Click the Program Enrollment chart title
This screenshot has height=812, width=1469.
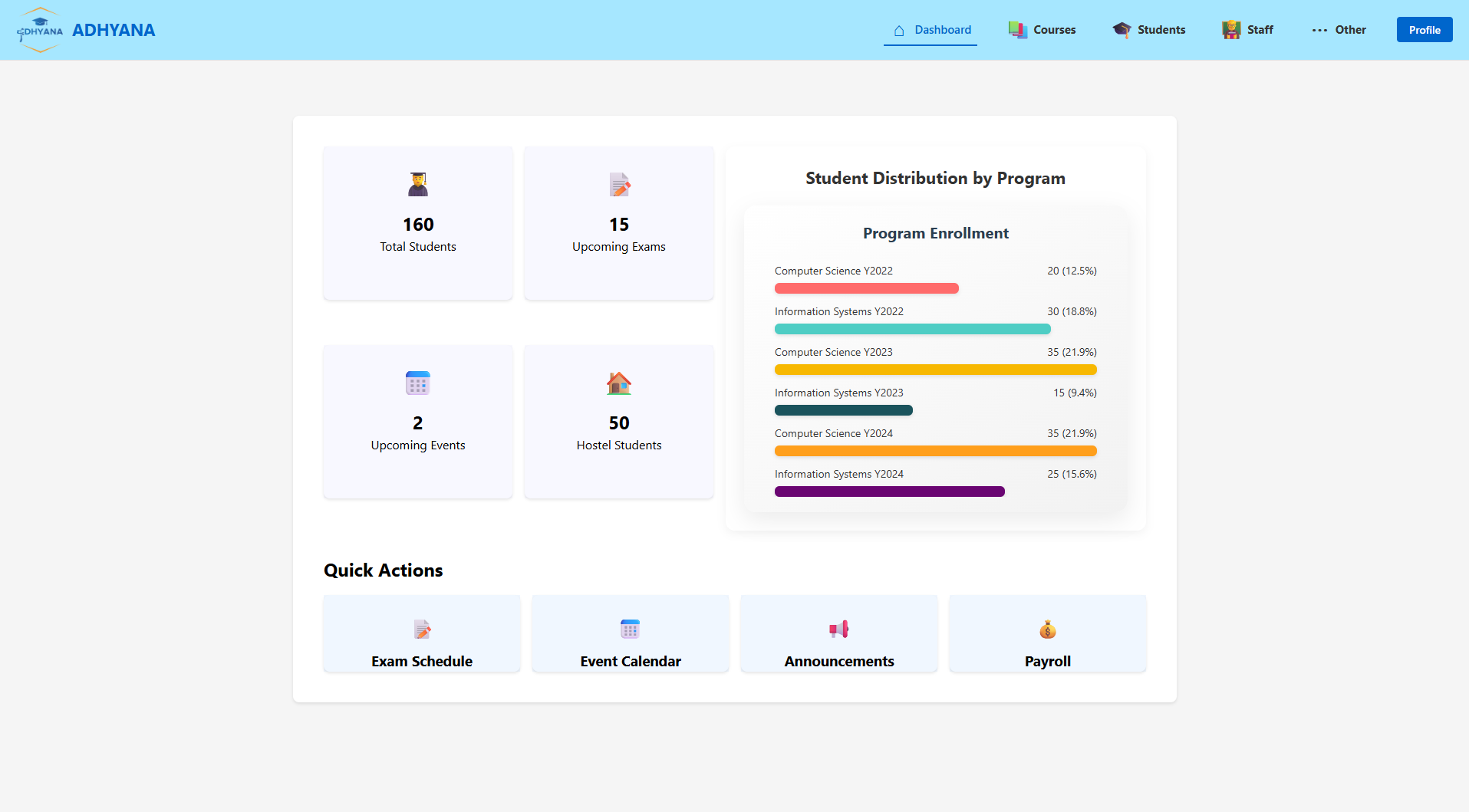click(936, 234)
